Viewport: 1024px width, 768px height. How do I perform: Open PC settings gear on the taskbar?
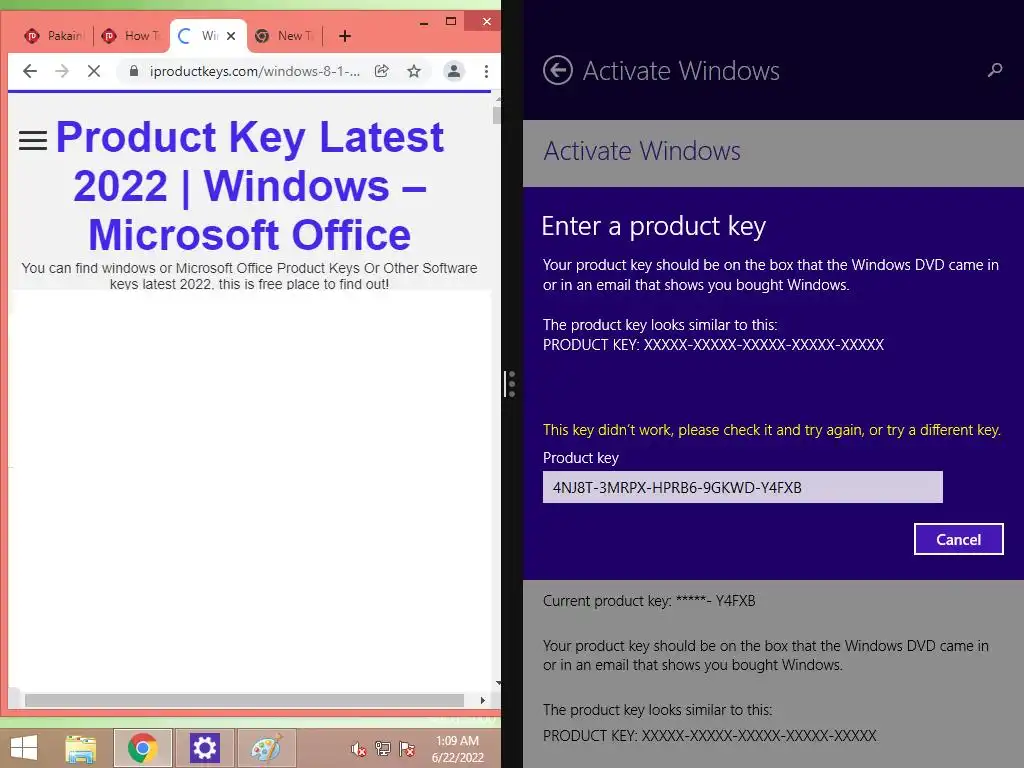pos(205,748)
